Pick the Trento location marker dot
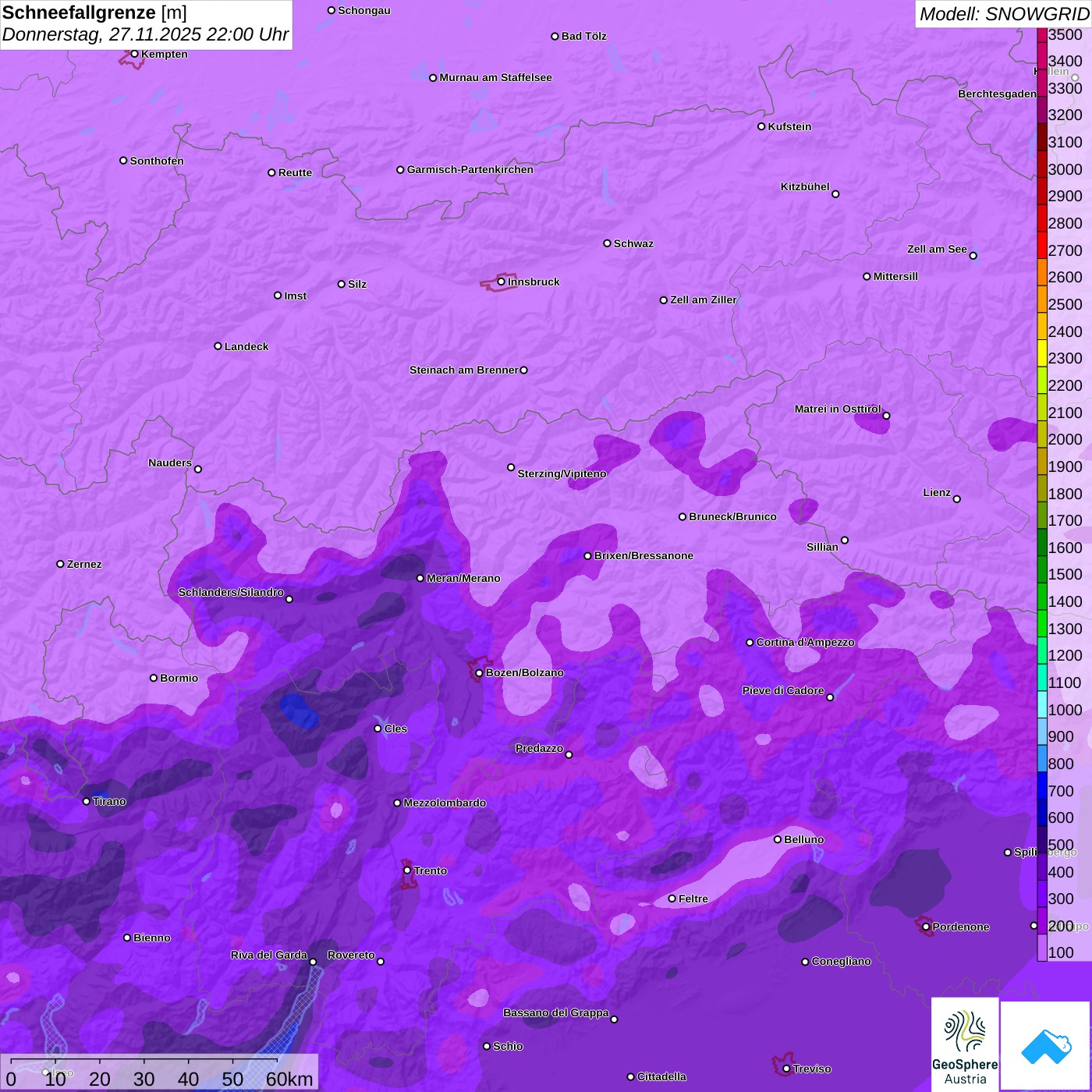The height and width of the screenshot is (1092, 1092). pos(407,870)
